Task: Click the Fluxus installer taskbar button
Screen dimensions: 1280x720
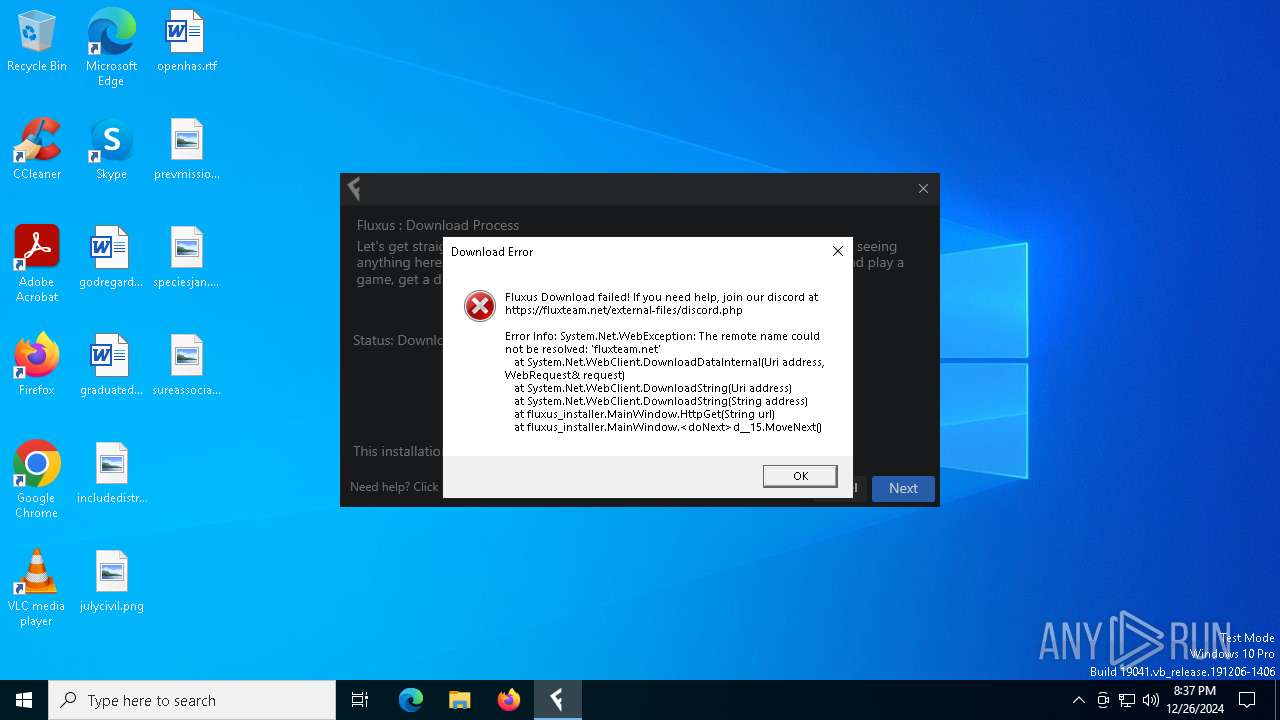Action: tap(557, 700)
